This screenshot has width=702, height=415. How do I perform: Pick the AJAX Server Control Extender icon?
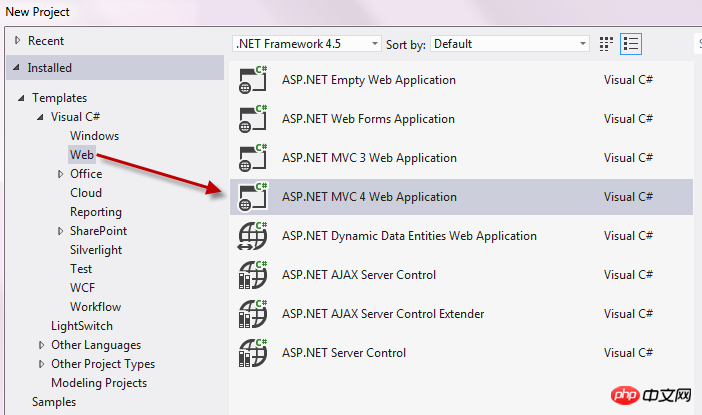point(253,313)
